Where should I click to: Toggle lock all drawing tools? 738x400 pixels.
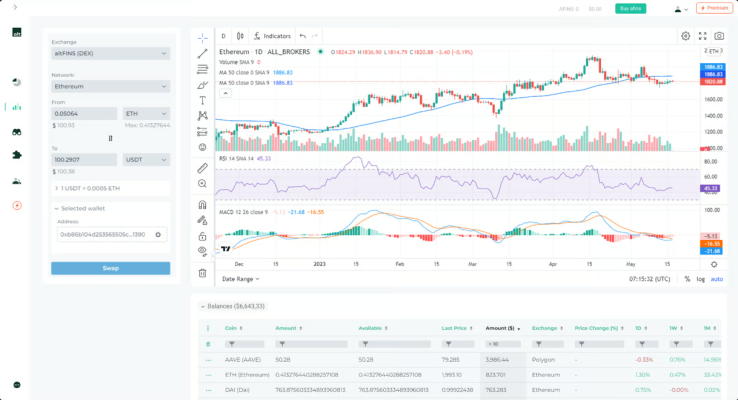(202, 236)
